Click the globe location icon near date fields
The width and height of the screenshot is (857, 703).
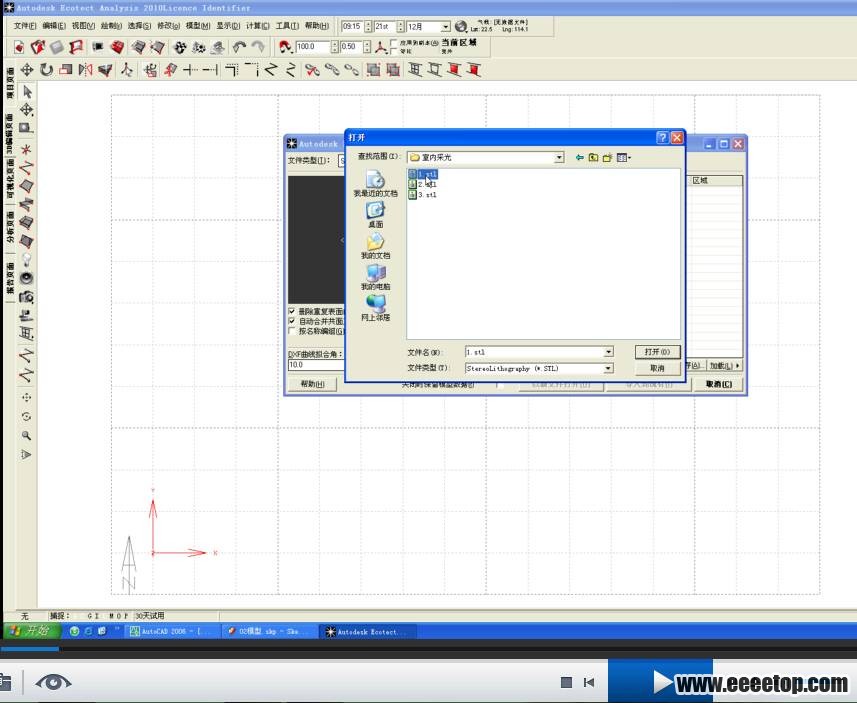(x=461, y=26)
